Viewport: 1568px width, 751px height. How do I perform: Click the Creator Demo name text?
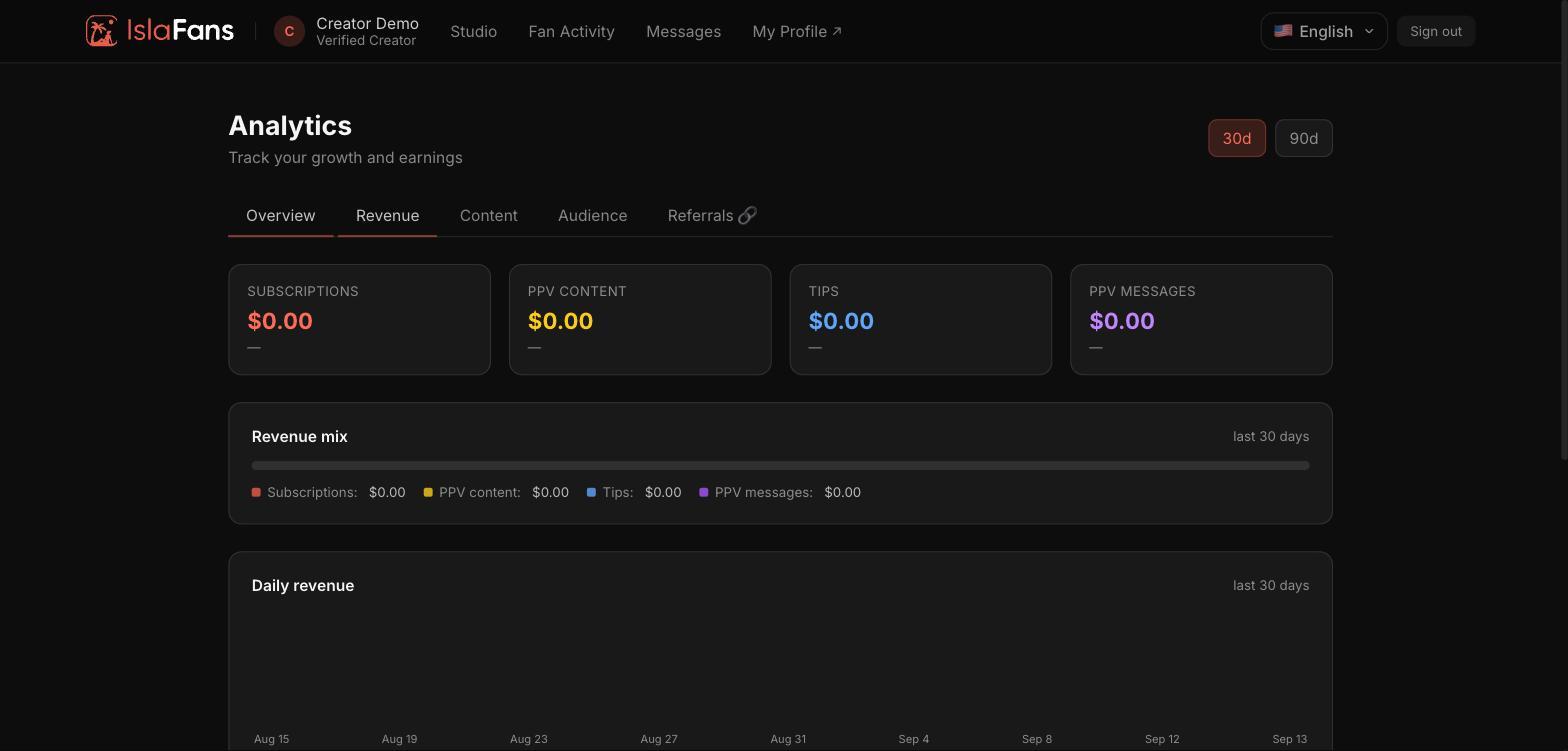pyautogui.click(x=367, y=23)
